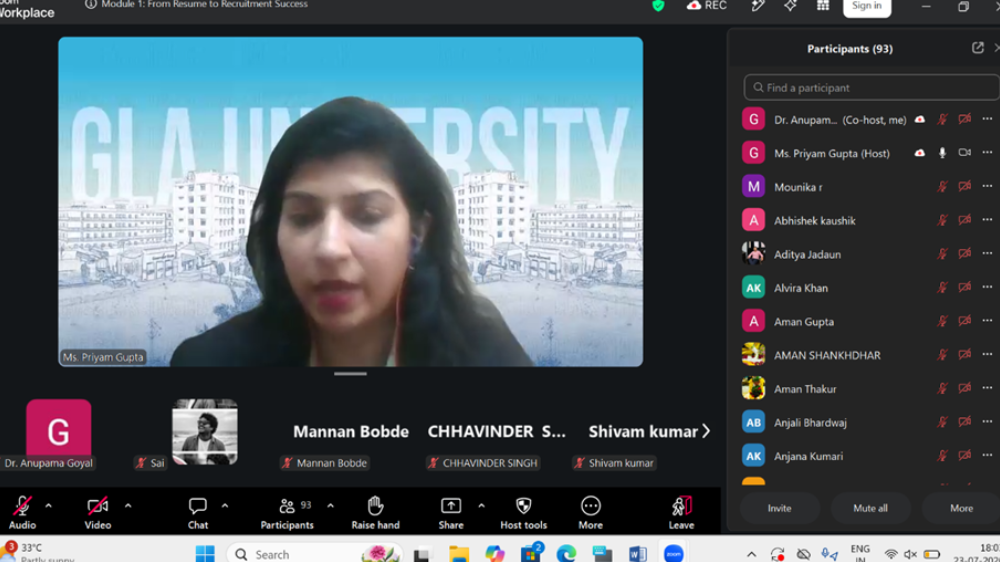Image resolution: width=1000 pixels, height=562 pixels.
Task: Expand share options arrow next to Share
Action: coord(482,506)
